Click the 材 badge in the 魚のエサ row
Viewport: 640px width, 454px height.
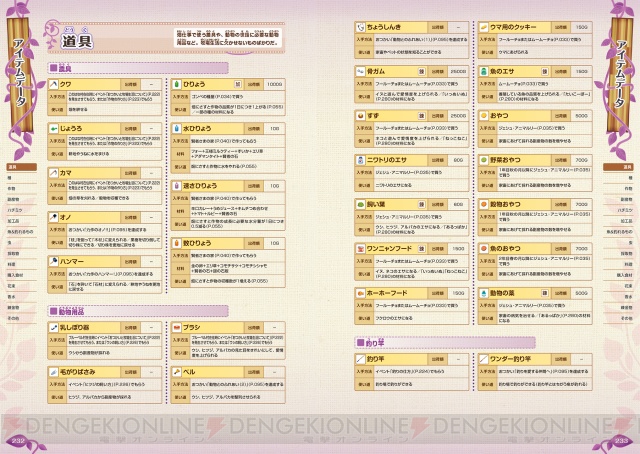(544, 71)
